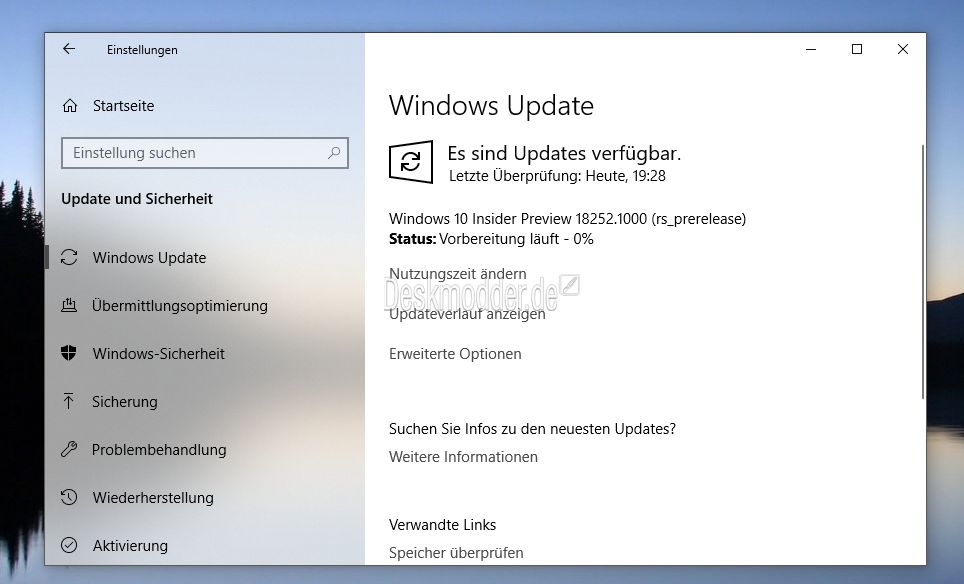
Task: Close the Einstellungen window
Action: (903, 49)
